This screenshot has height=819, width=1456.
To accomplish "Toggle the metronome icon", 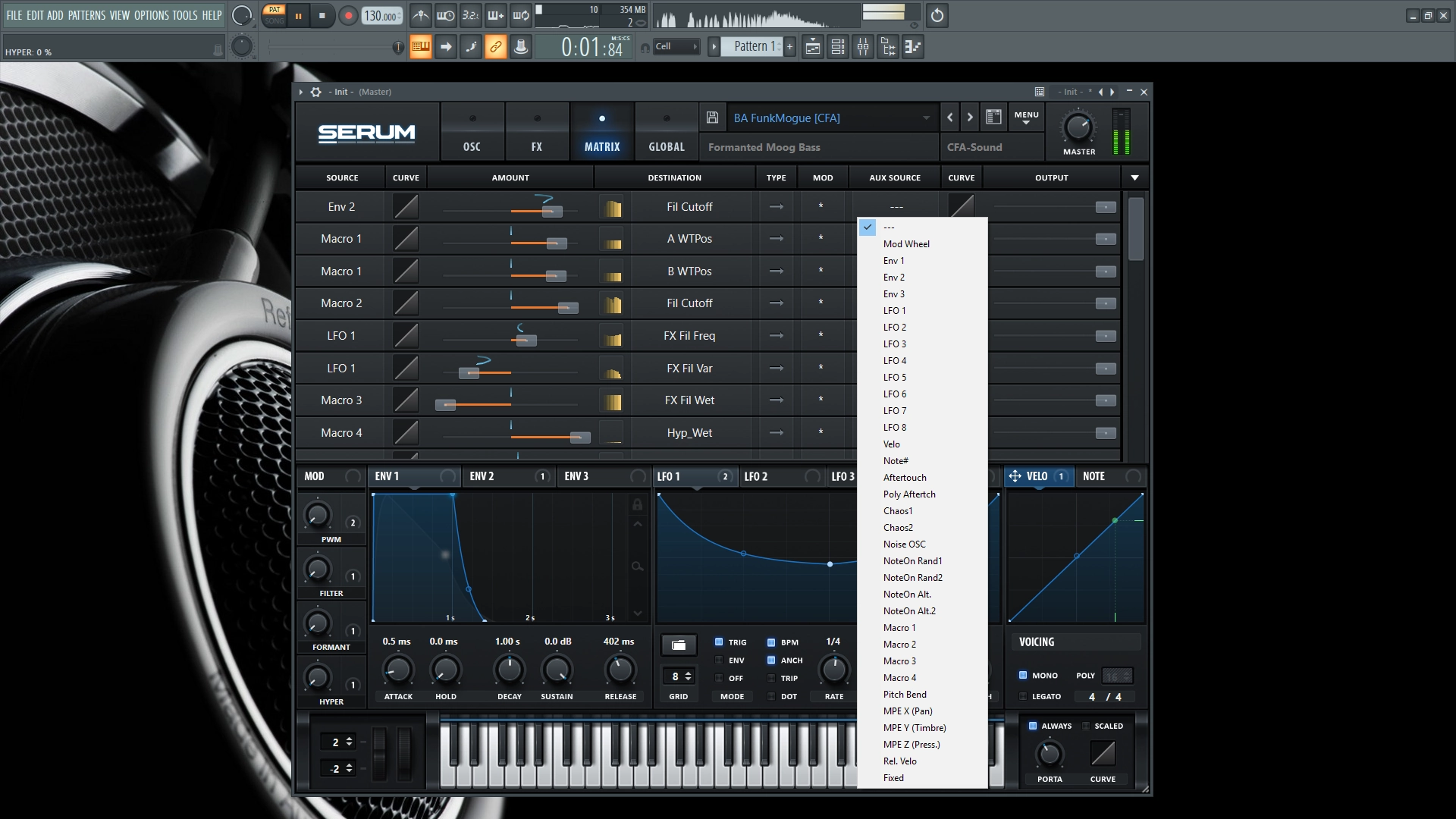I will coord(420,15).
